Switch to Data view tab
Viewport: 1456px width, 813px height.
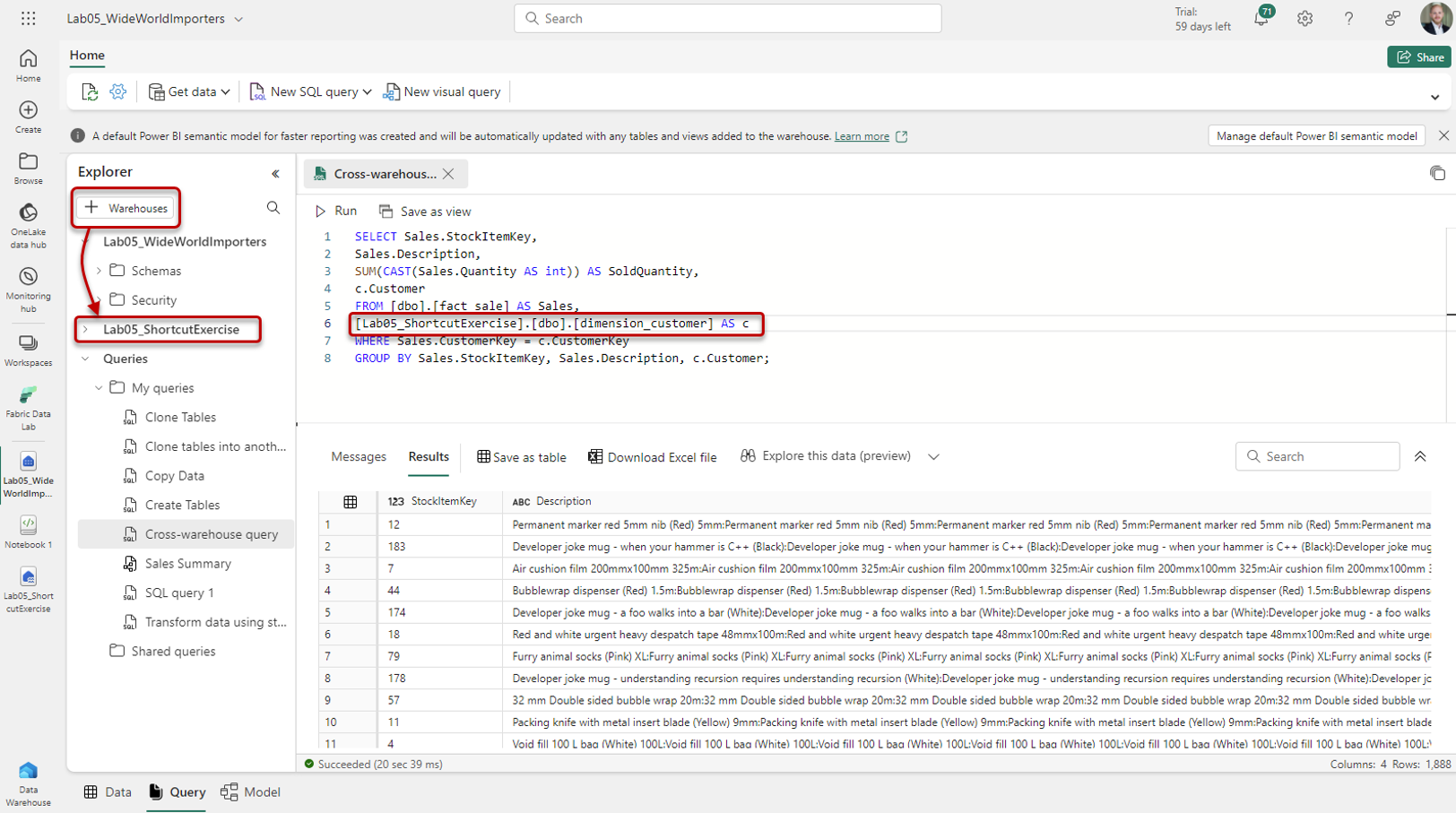coord(108,792)
